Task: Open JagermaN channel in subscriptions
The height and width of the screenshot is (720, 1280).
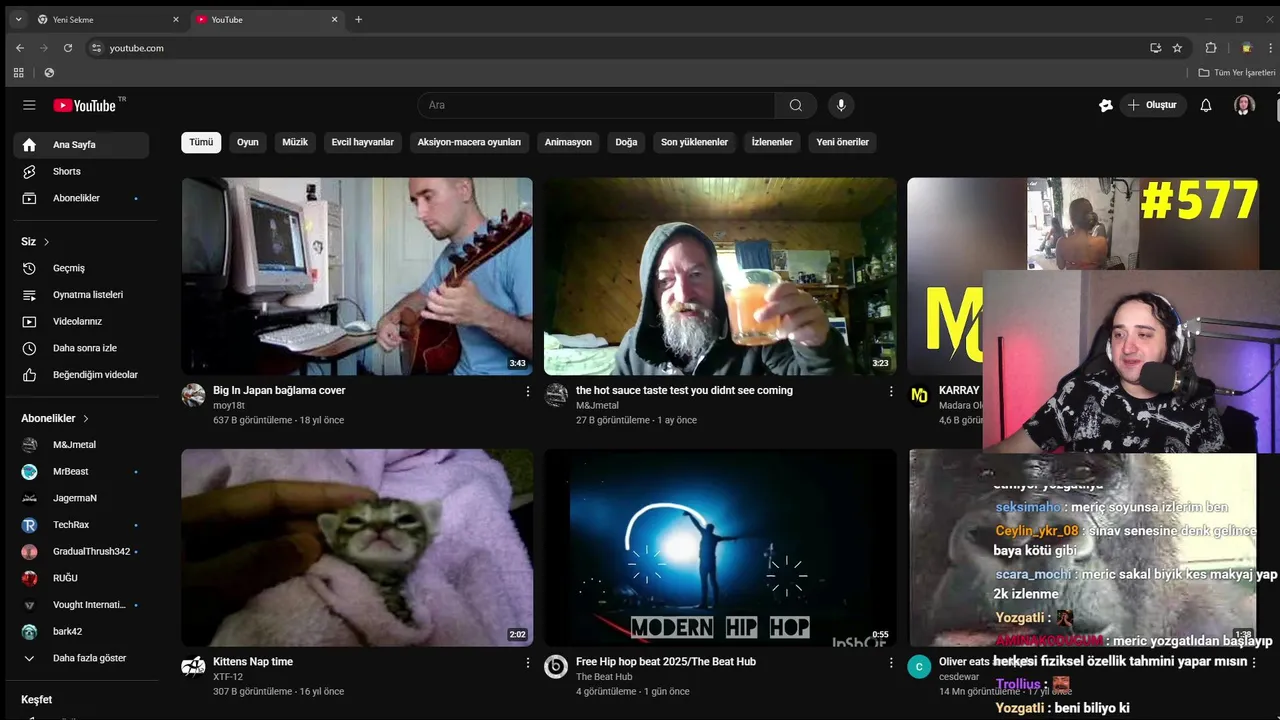Action: tap(81, 498)
